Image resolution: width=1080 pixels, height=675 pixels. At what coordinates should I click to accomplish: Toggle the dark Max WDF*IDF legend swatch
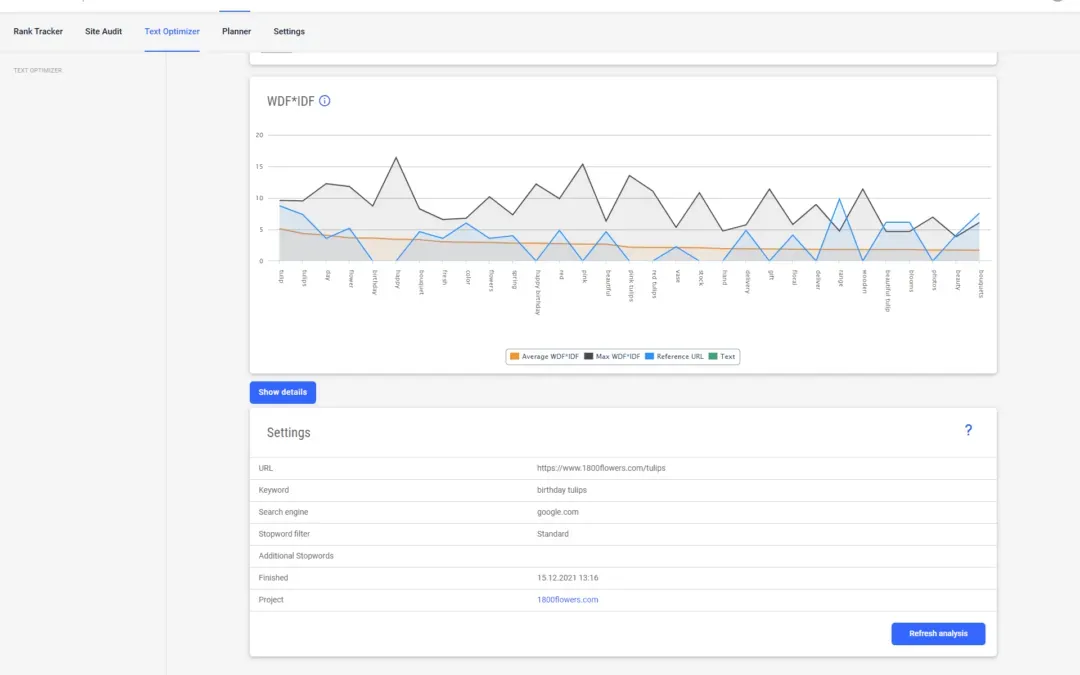589,357
